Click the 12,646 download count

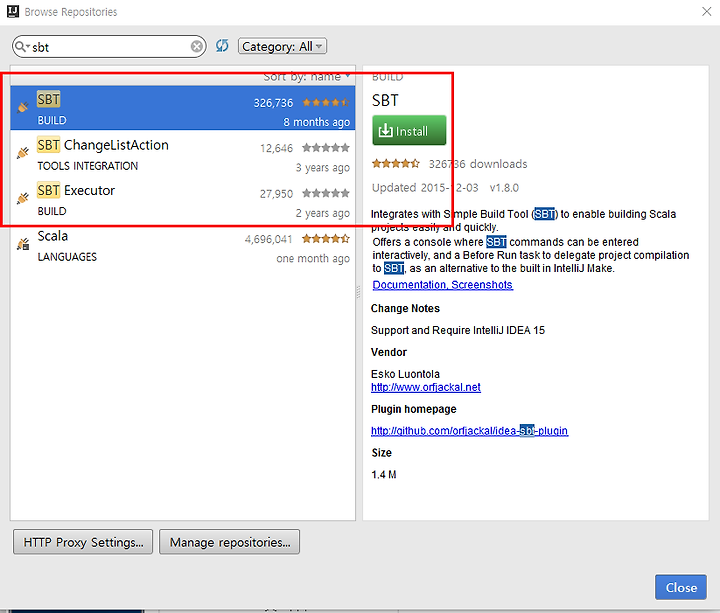(276, 148)
